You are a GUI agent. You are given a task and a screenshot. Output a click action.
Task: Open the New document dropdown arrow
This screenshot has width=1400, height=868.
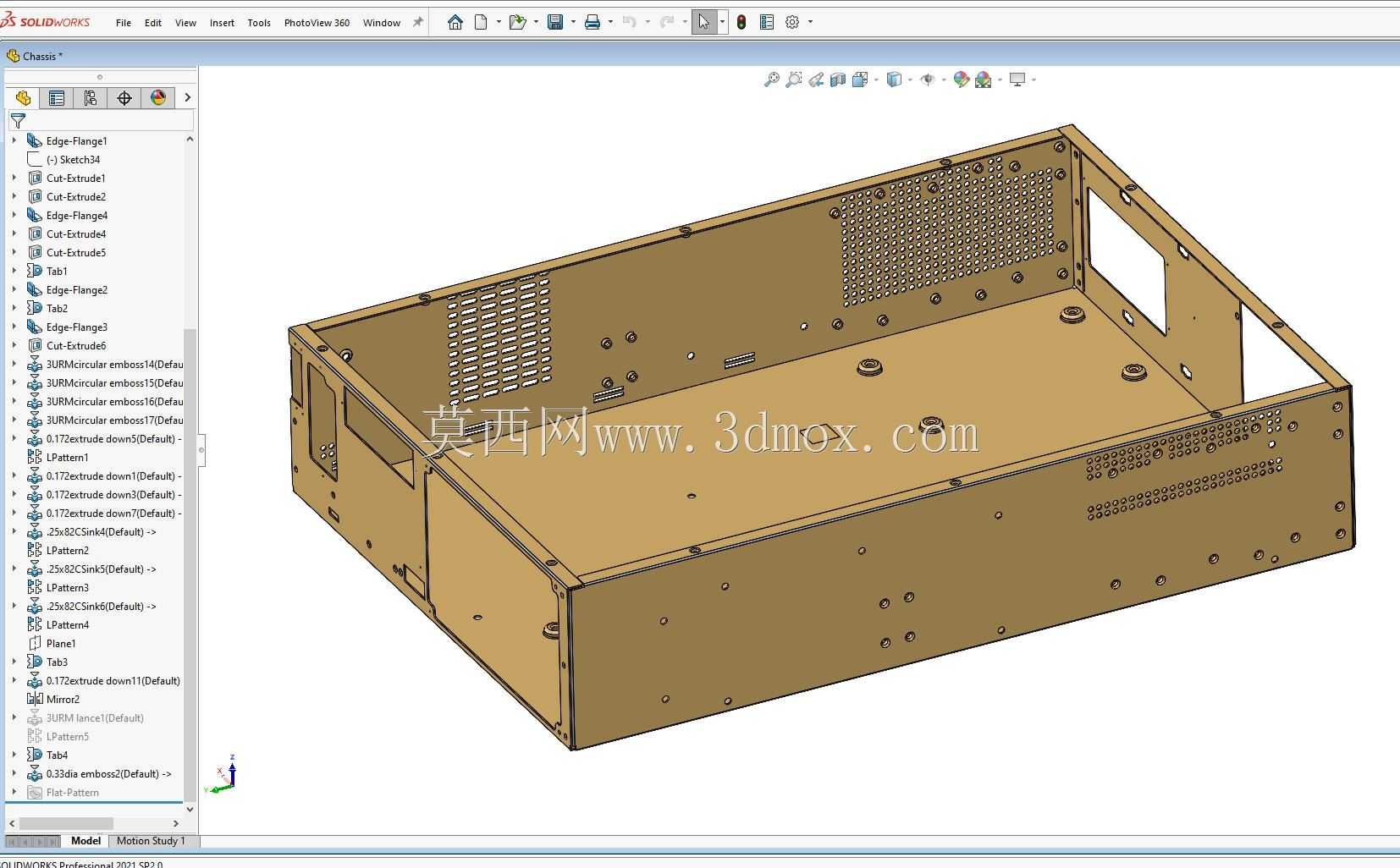click(x=499, y=22)
